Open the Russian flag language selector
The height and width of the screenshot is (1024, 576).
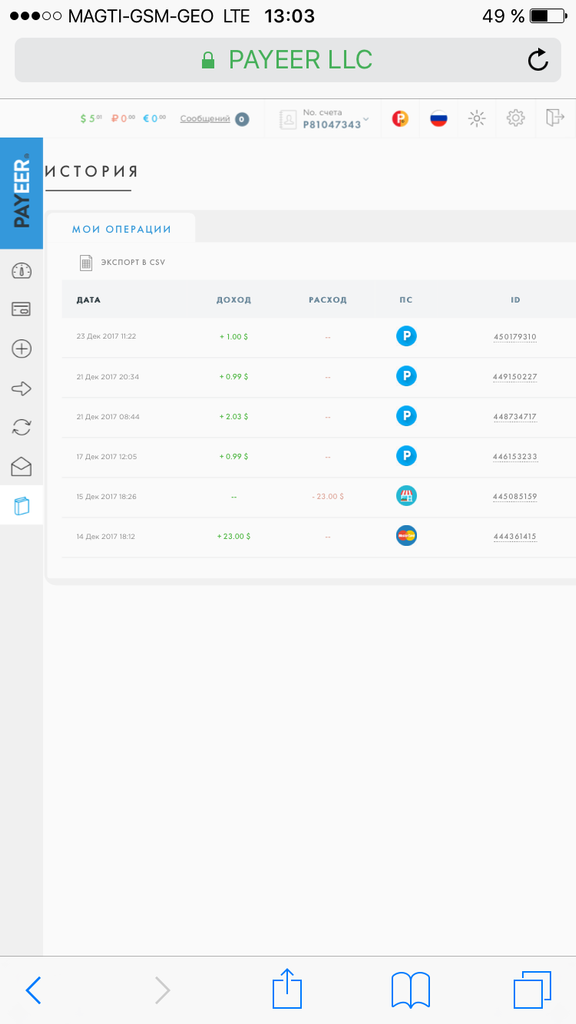click(x=438, y=119)
